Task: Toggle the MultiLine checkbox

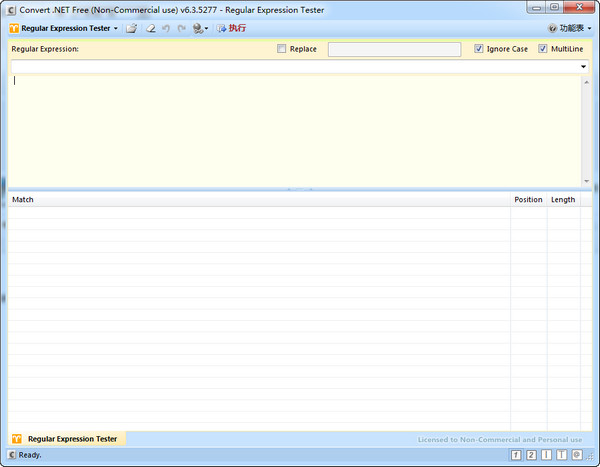Action: pos(543,49)
